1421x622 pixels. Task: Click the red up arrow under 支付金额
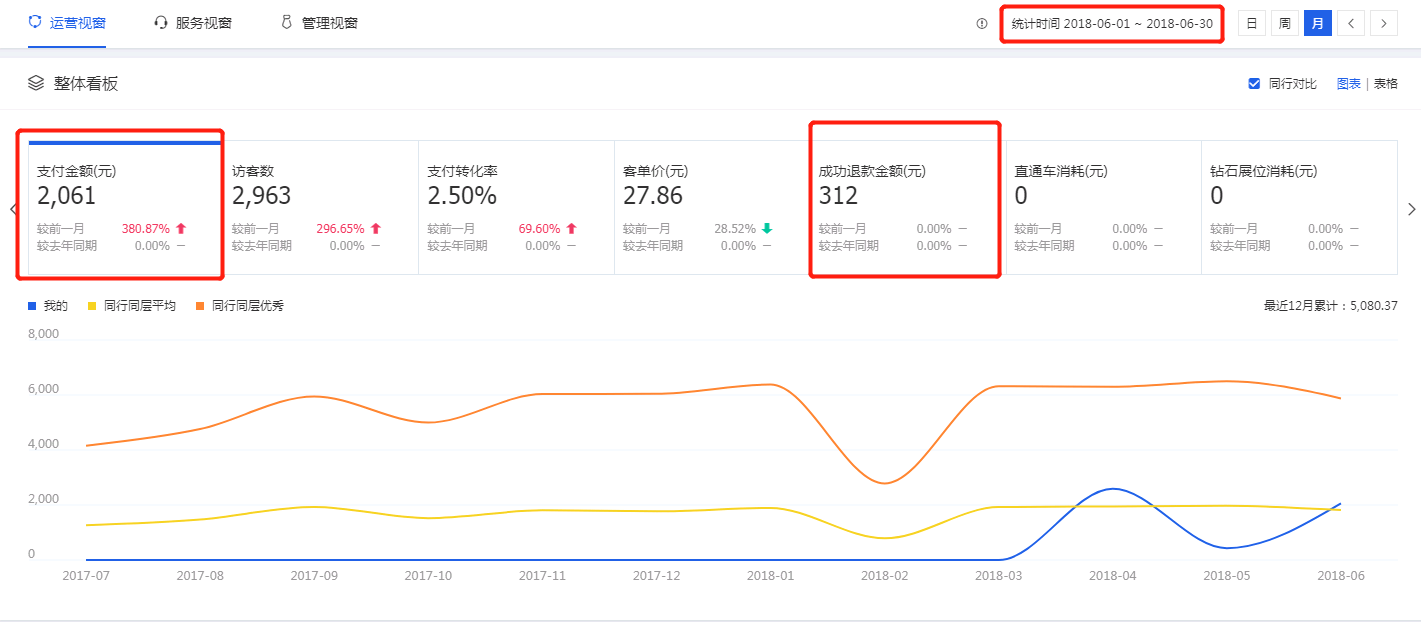coord(181,229)
